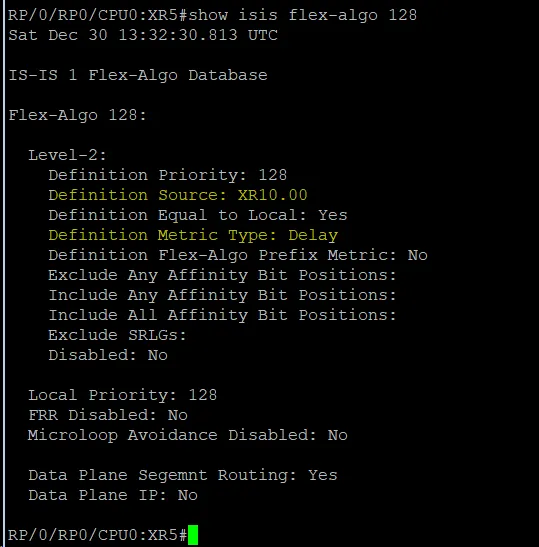Click the 'FRR Disabled: No' line
This screenshot has height=547, width=539.
pyautogui.click(x=108, y=415)
